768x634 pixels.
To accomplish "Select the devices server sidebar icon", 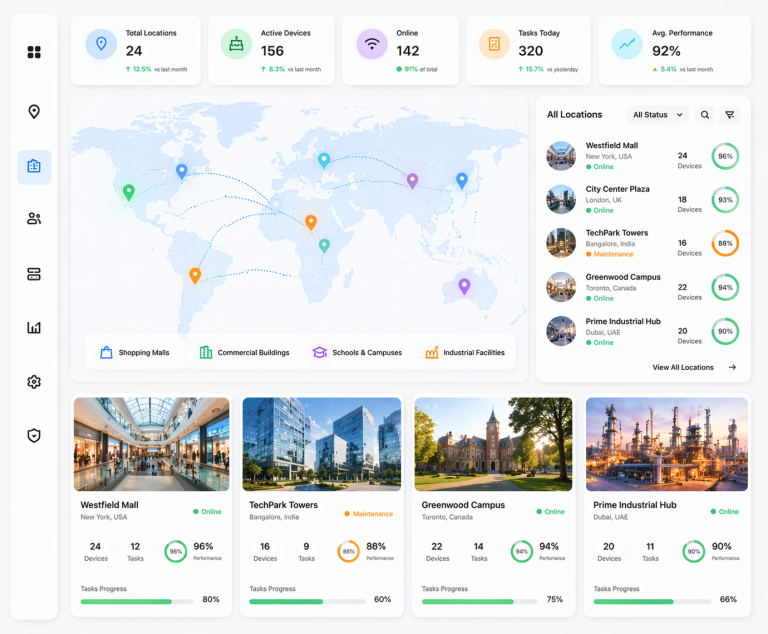I will (x=34, y=274).
